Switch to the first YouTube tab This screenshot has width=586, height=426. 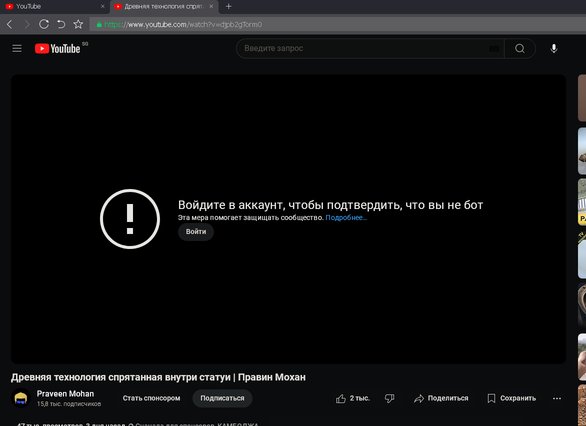coord(55,6)
